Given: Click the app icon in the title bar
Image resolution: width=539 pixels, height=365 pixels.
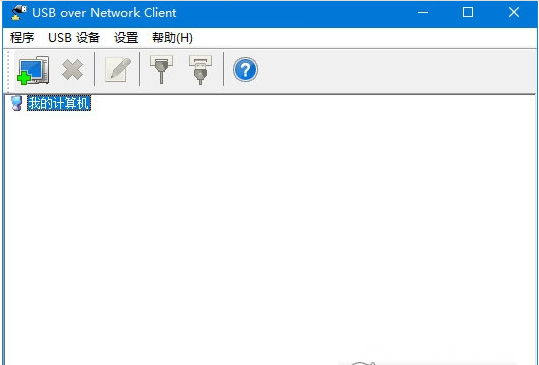Looking at the screenshot, I should (x=19, y=13).
